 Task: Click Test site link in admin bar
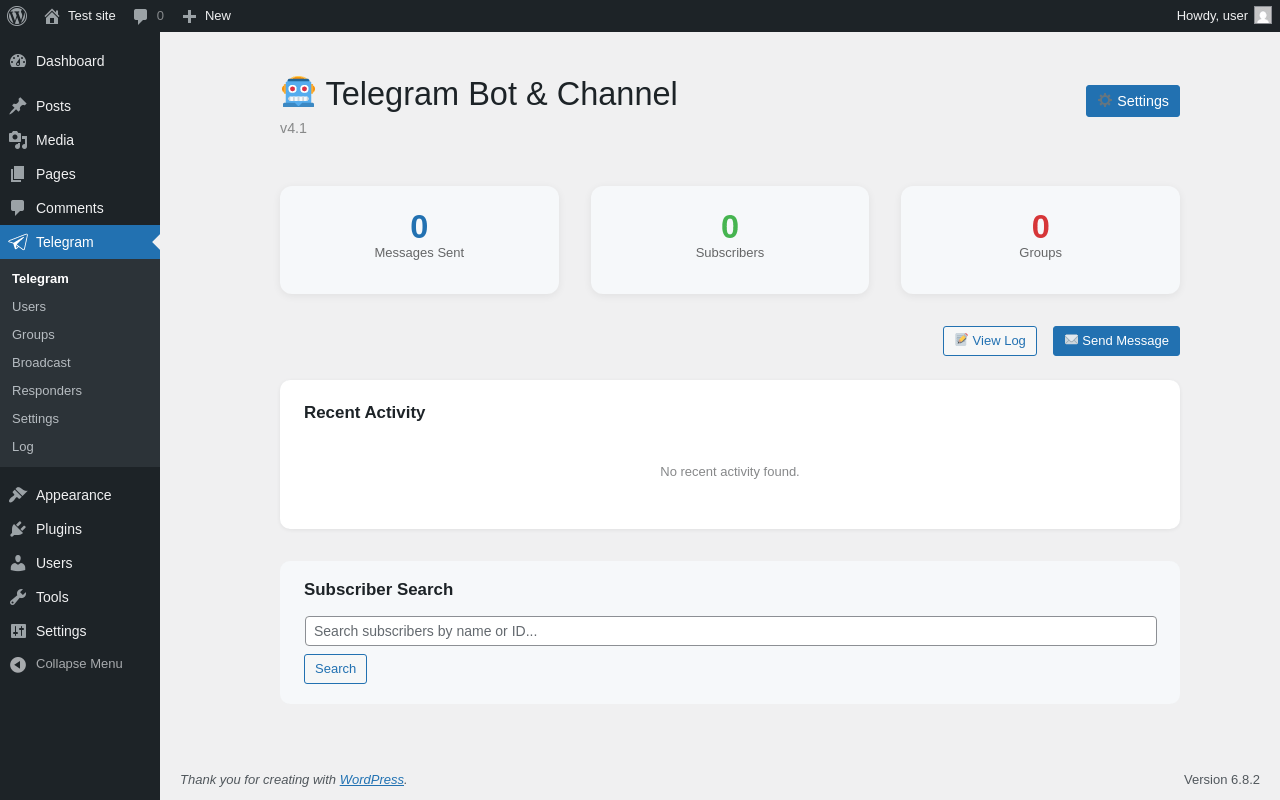click(x=92, y=16)
